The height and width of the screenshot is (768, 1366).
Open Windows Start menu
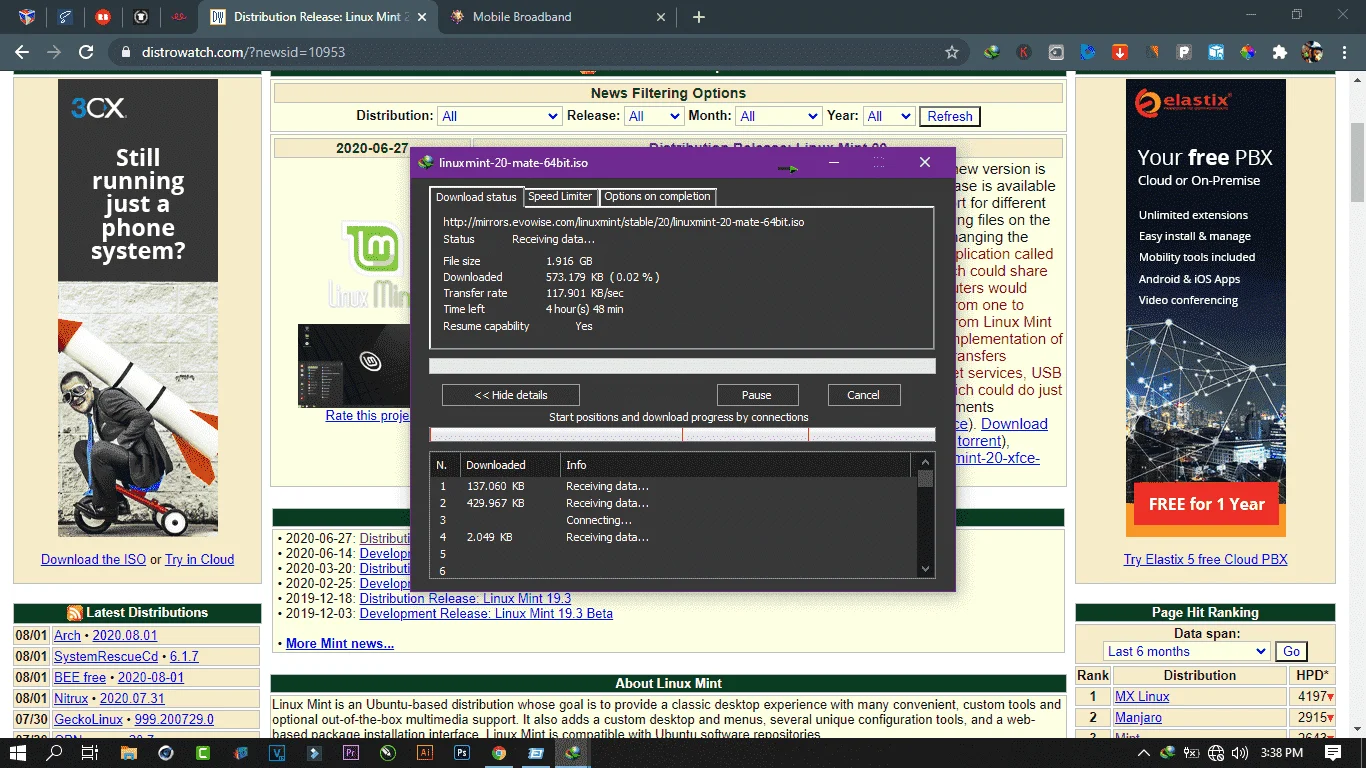tap(18, 753)
